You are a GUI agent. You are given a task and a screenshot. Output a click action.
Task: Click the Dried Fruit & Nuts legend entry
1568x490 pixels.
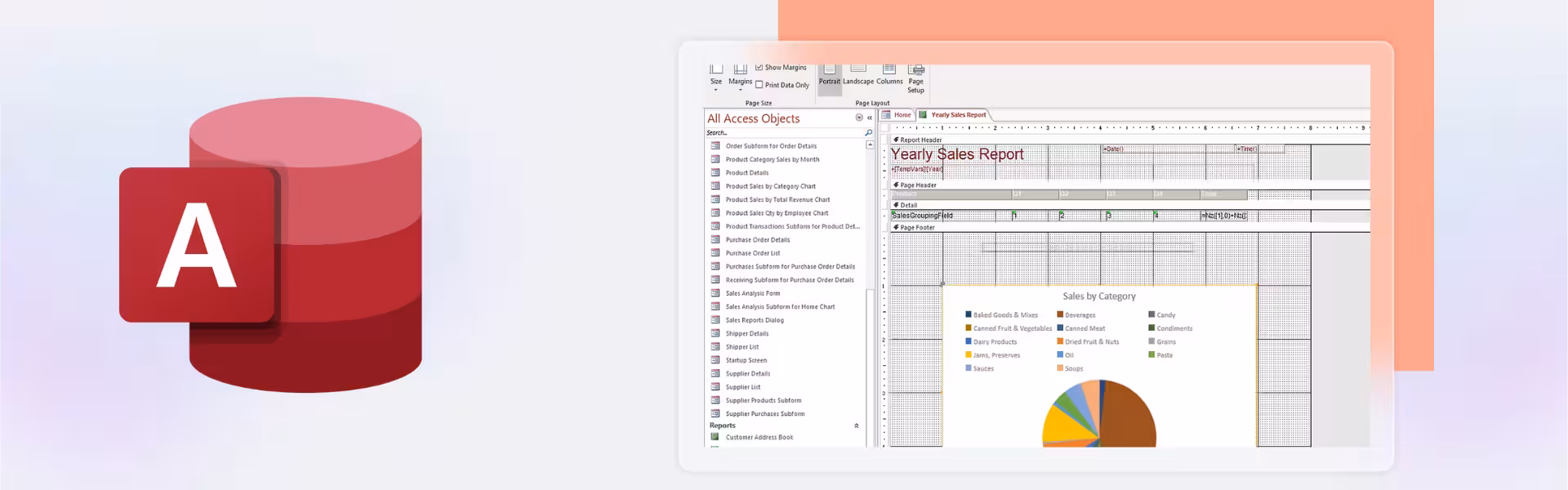pyautogui.click(x=1088, y=341)
